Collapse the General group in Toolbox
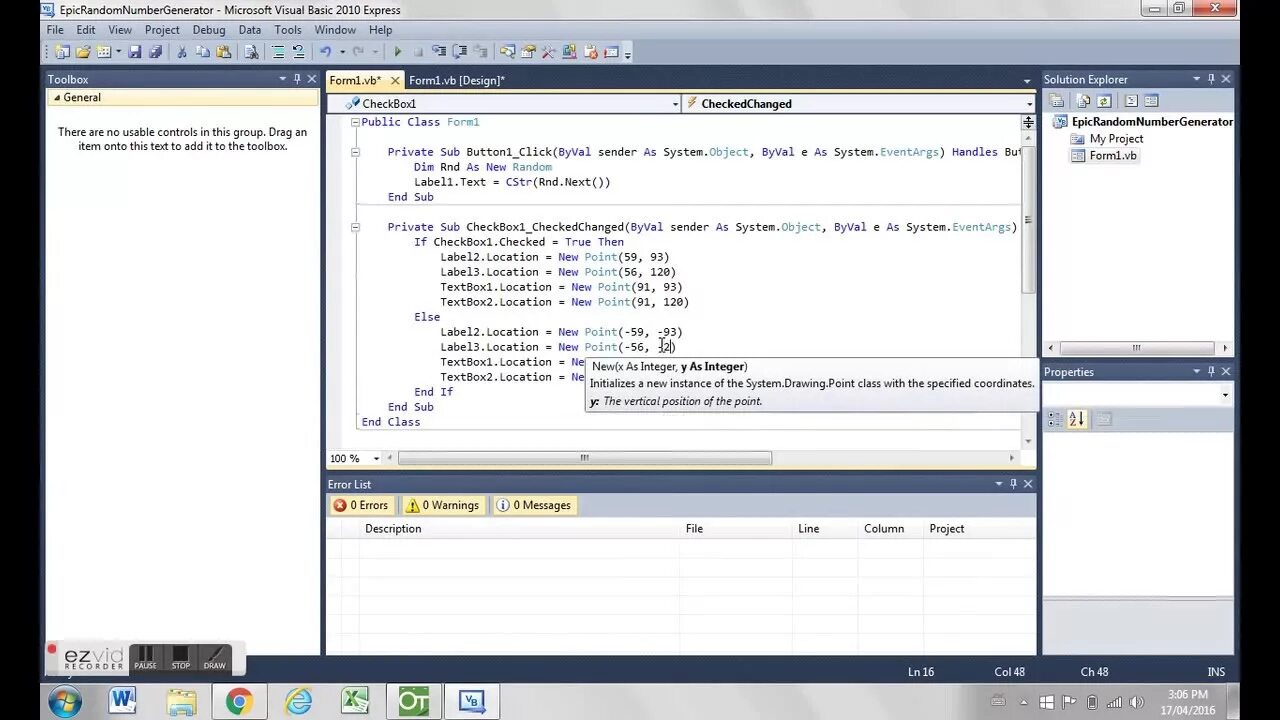The image size is (1280, 720). tap(56, 97)
